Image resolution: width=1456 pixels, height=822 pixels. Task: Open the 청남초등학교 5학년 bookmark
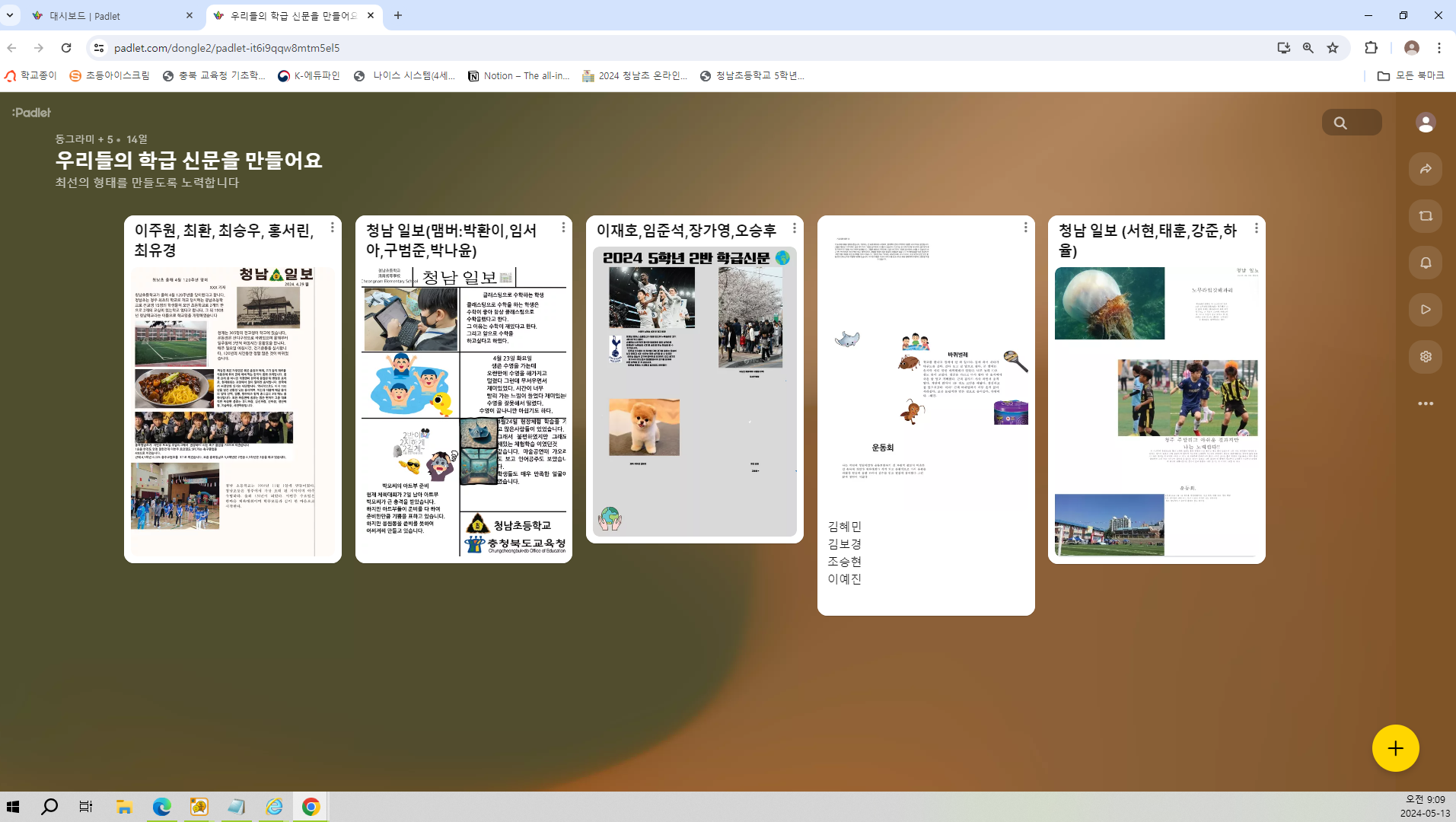point(752,75)
